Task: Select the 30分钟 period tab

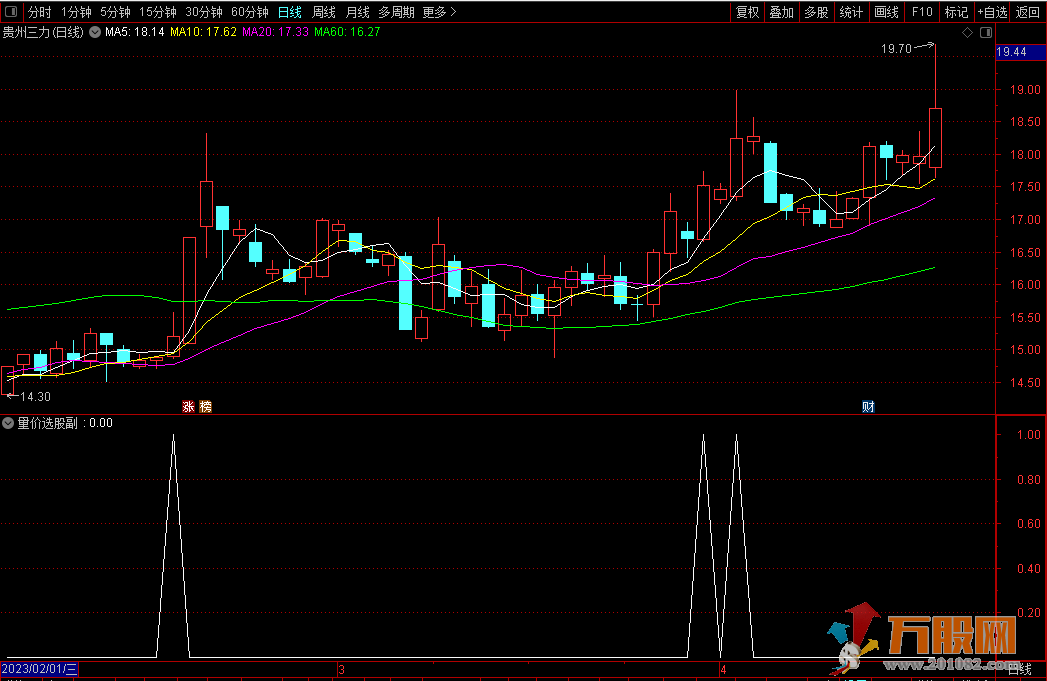Action: tap(204, 12)
